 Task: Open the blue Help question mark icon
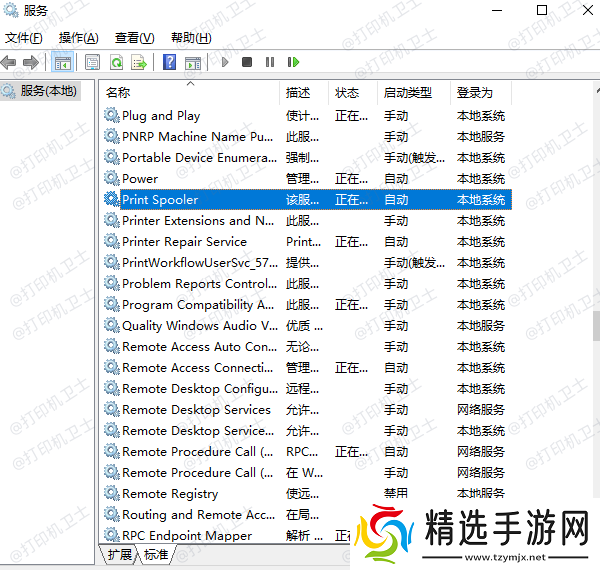click(169, 62)
